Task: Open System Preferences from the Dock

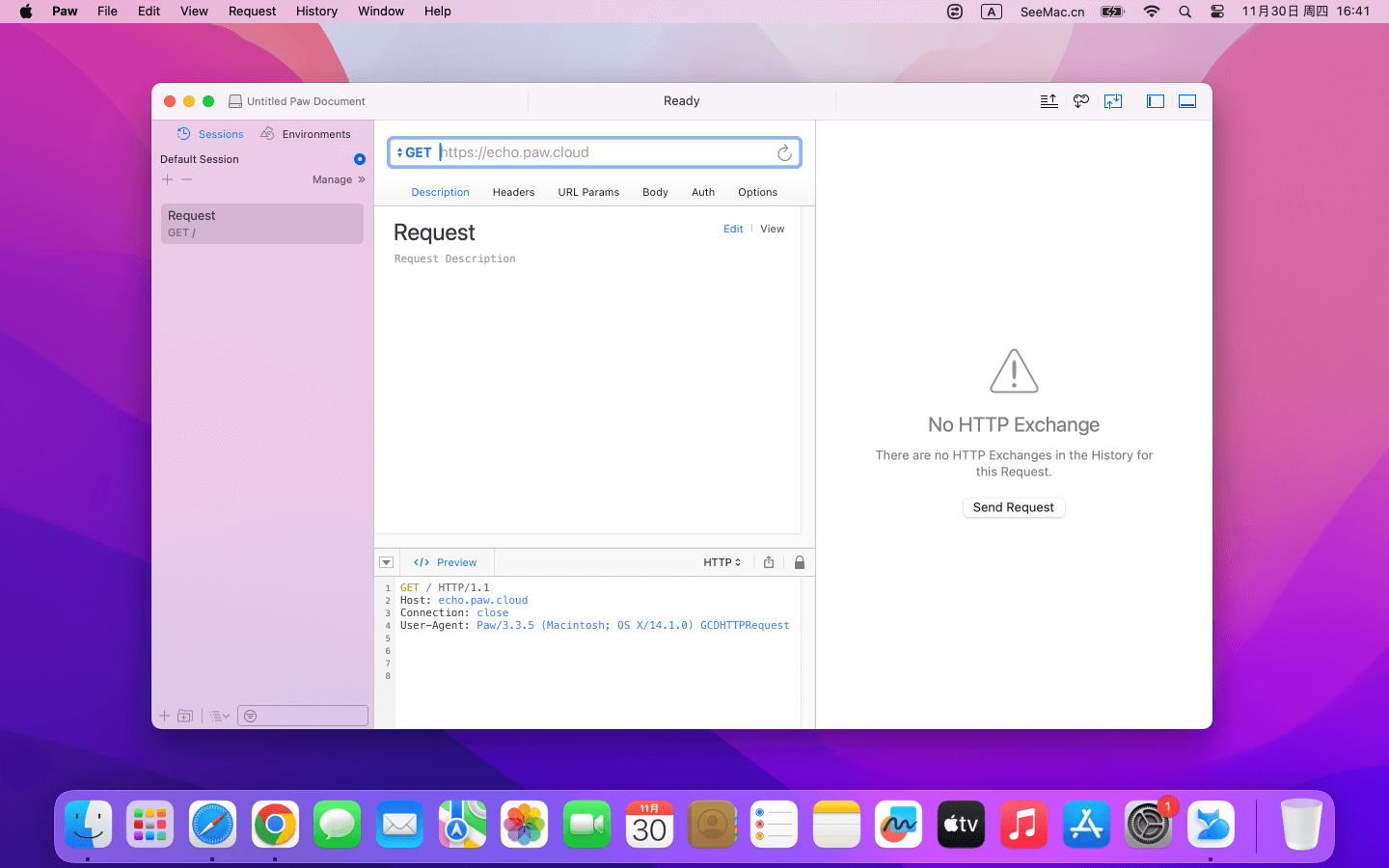Action: click(x=1148, y=825)
